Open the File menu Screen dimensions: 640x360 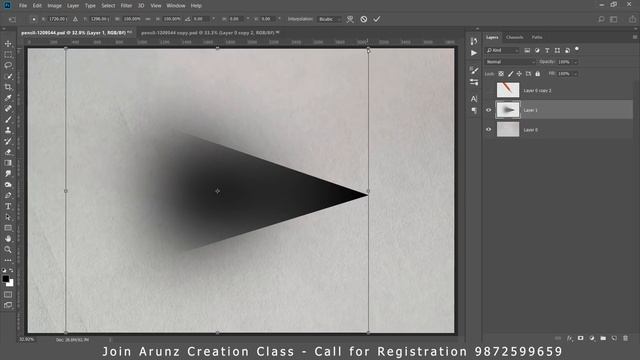23,6
